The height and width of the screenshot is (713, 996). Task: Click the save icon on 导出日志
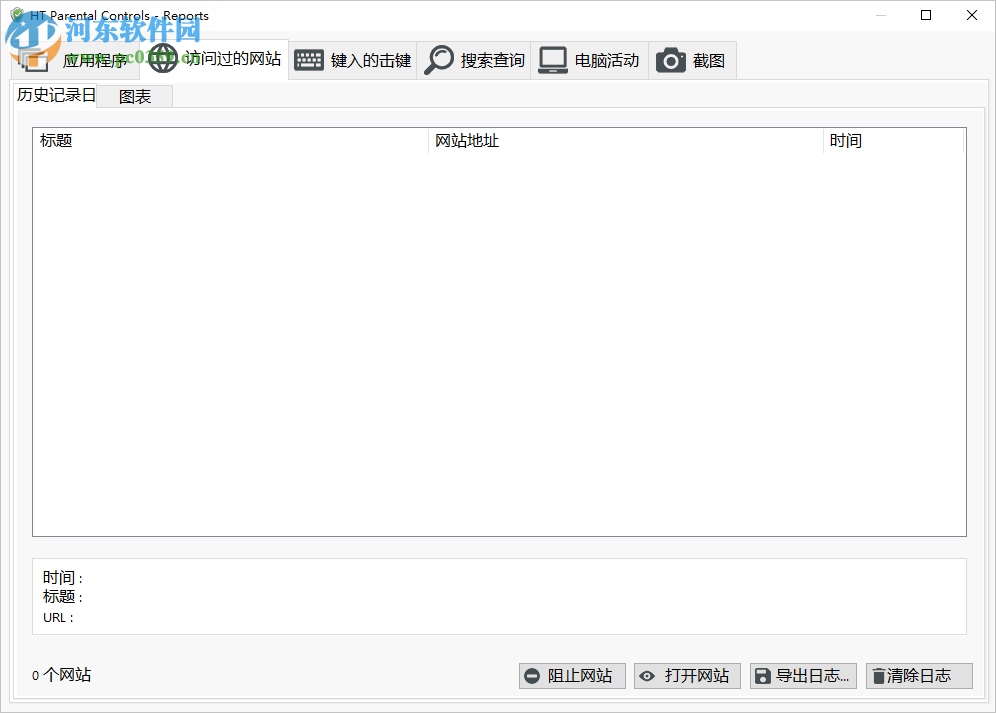[764, 676]
